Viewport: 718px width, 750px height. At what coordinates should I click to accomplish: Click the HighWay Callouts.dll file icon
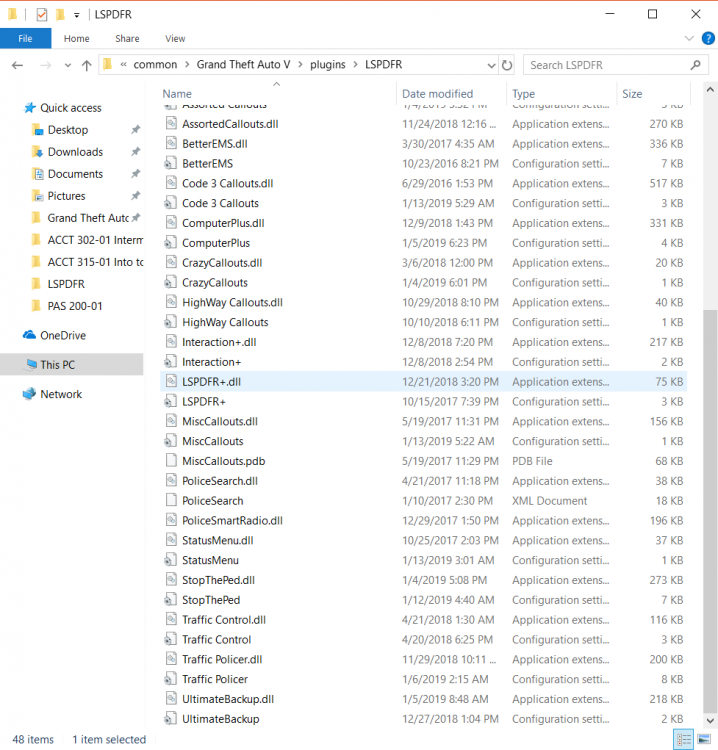(171, 302)
